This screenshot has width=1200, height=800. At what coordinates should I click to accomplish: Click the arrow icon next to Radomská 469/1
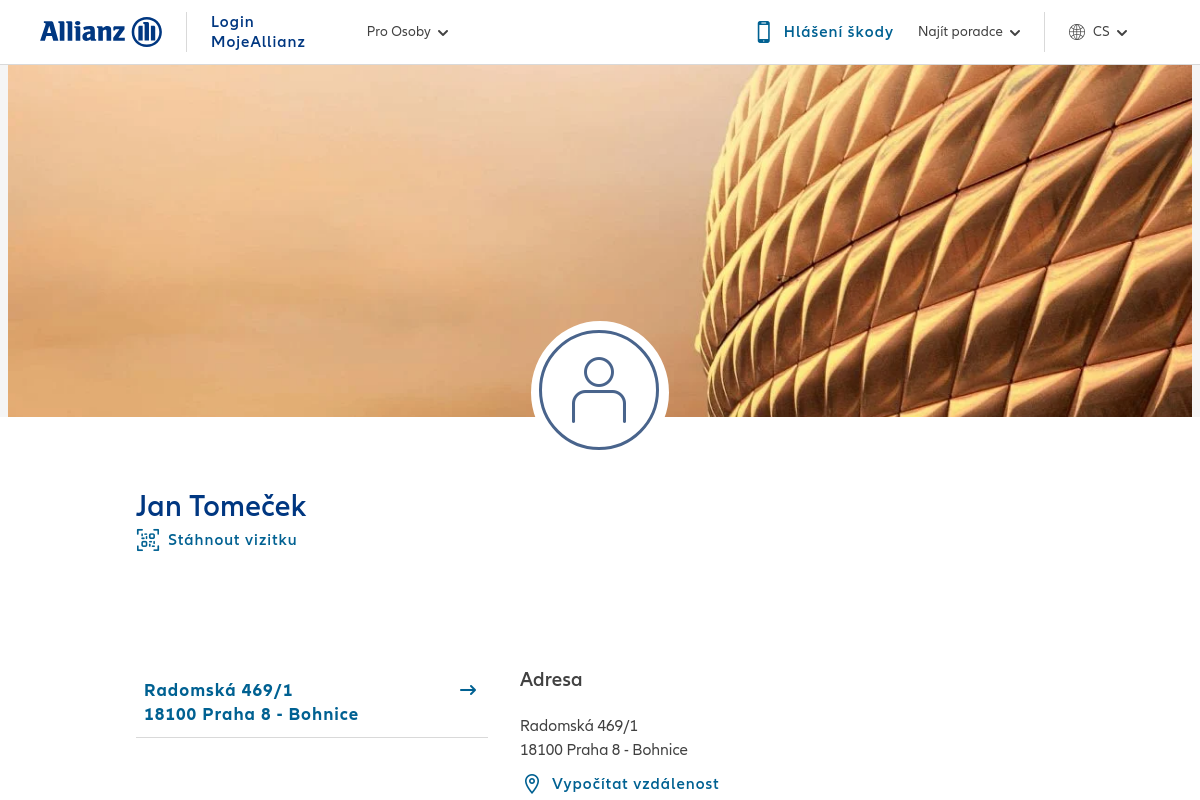coord(468,690)
